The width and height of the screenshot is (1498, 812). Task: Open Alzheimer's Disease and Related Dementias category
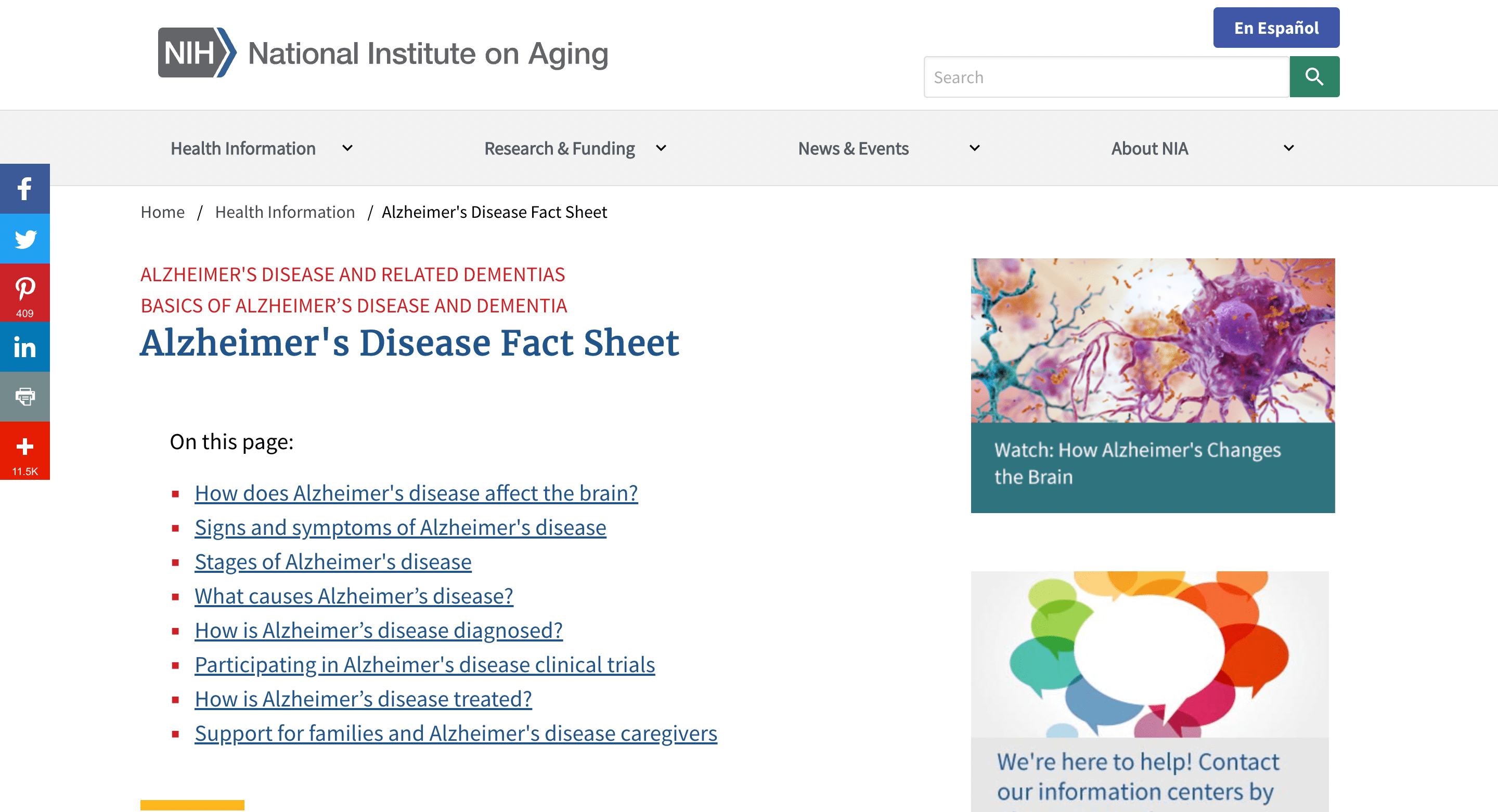pos(353,274)
